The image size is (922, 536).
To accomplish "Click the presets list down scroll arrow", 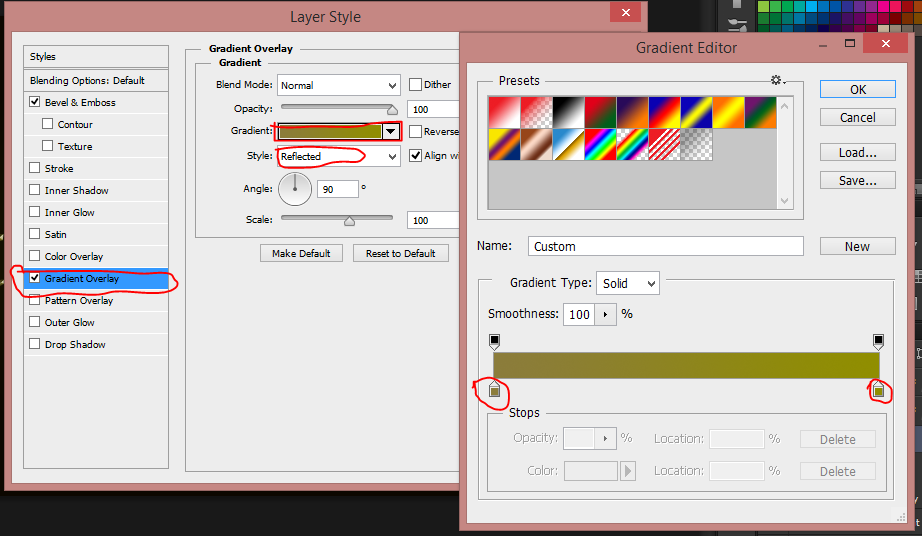I will (x=784, y=201).
